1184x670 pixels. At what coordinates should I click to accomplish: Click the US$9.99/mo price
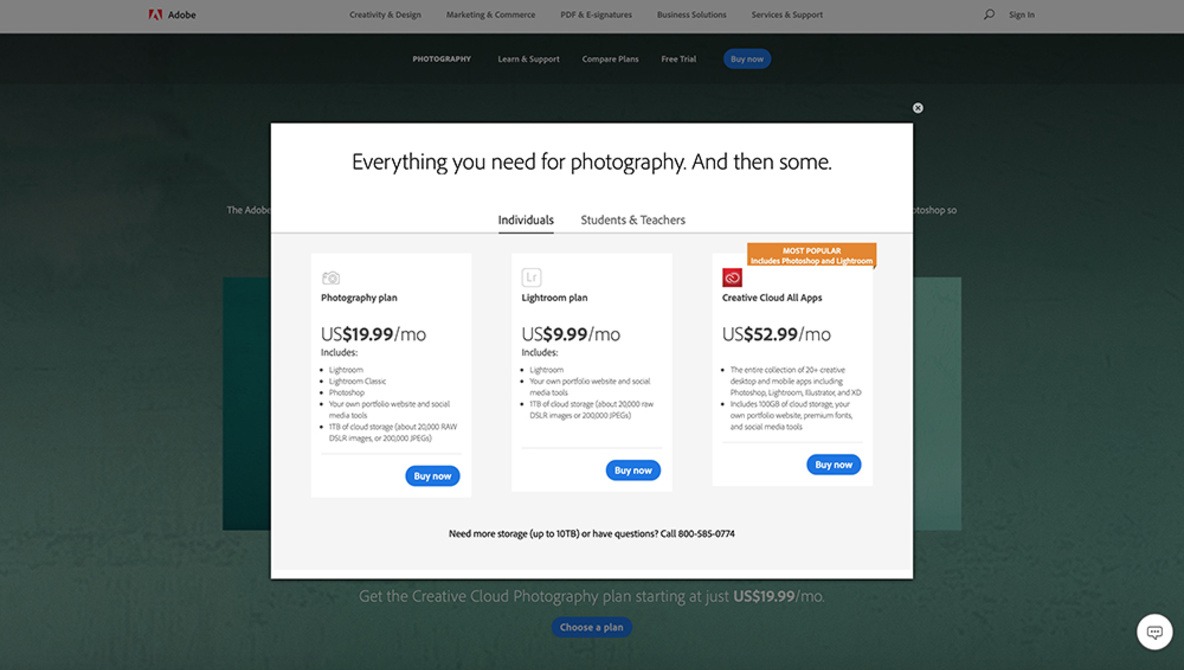571,334
